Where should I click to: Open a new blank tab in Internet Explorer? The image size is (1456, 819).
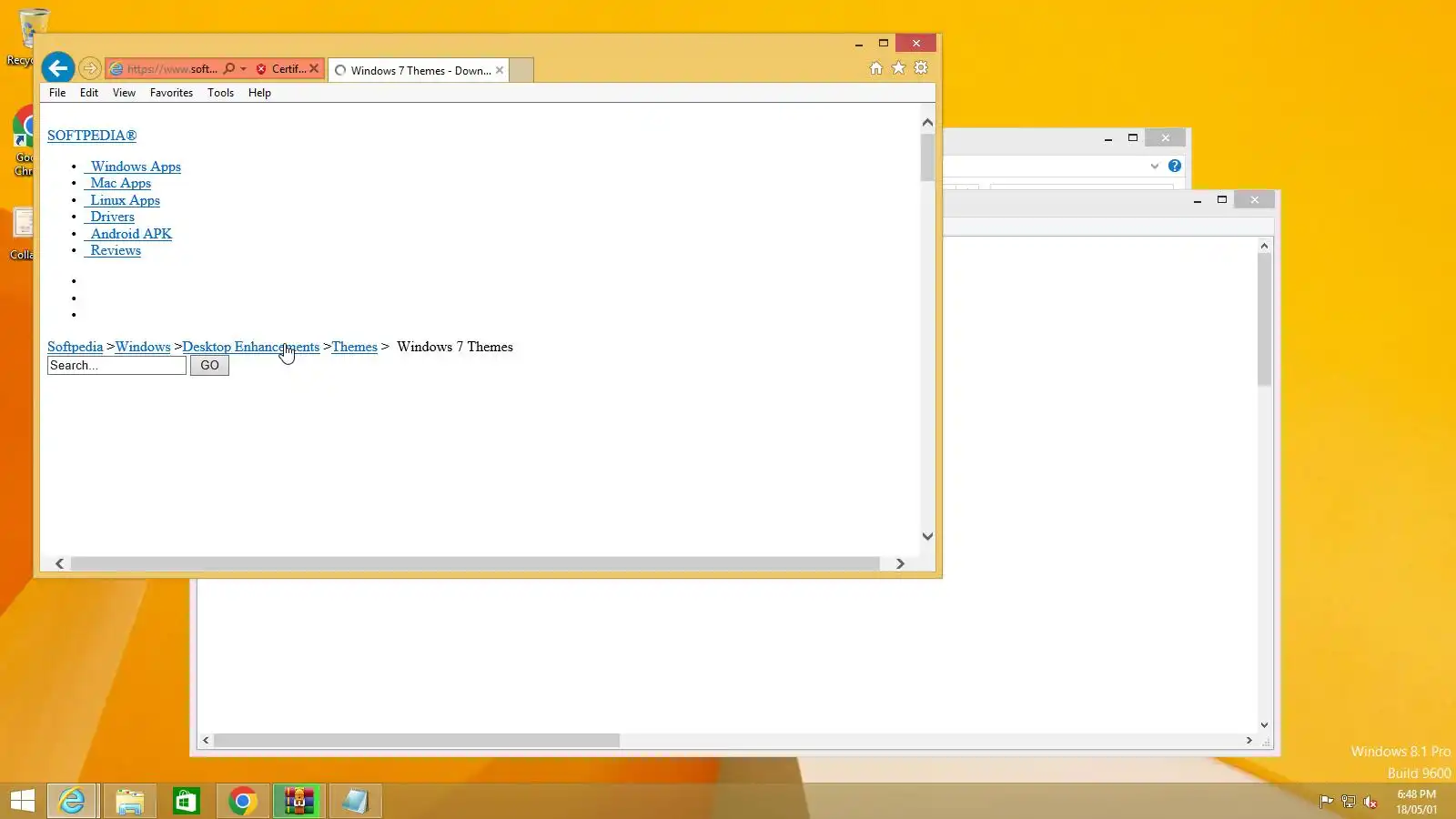(x=521, y=70)
